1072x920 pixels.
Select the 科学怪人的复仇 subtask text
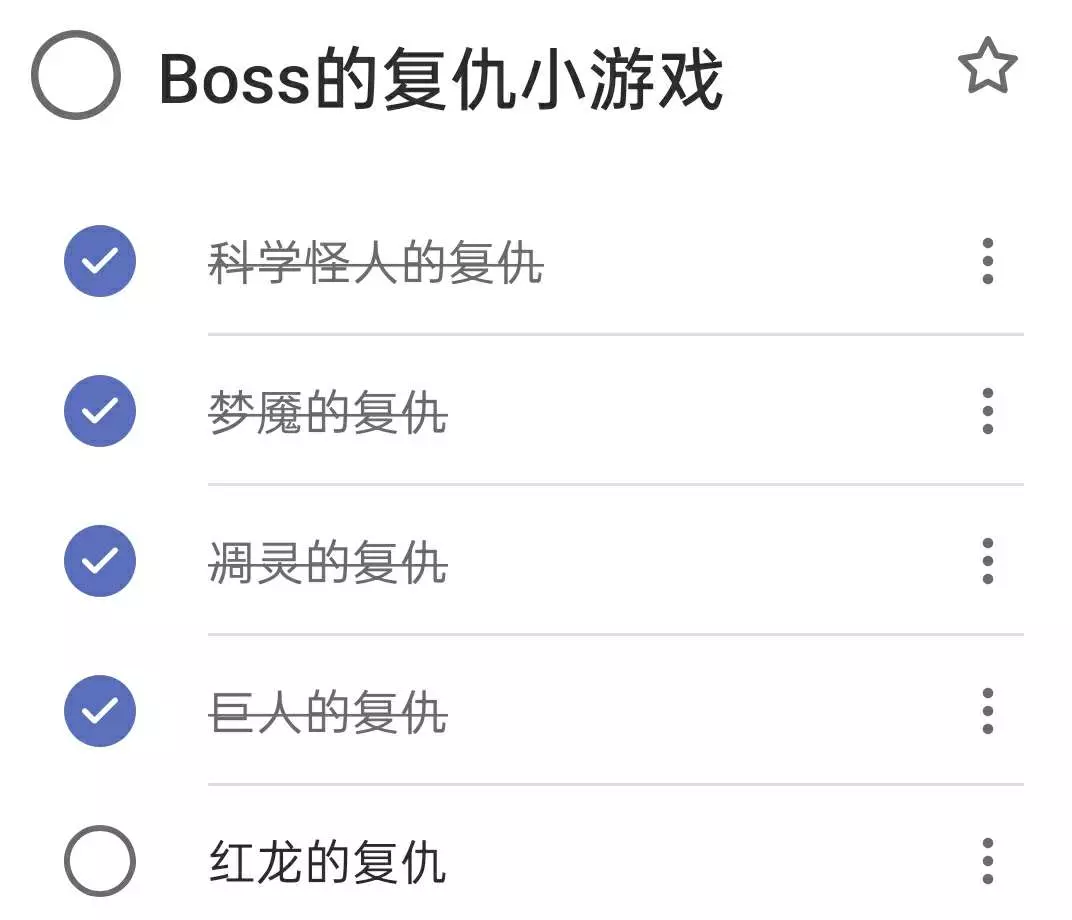click(x=375, y=264)
